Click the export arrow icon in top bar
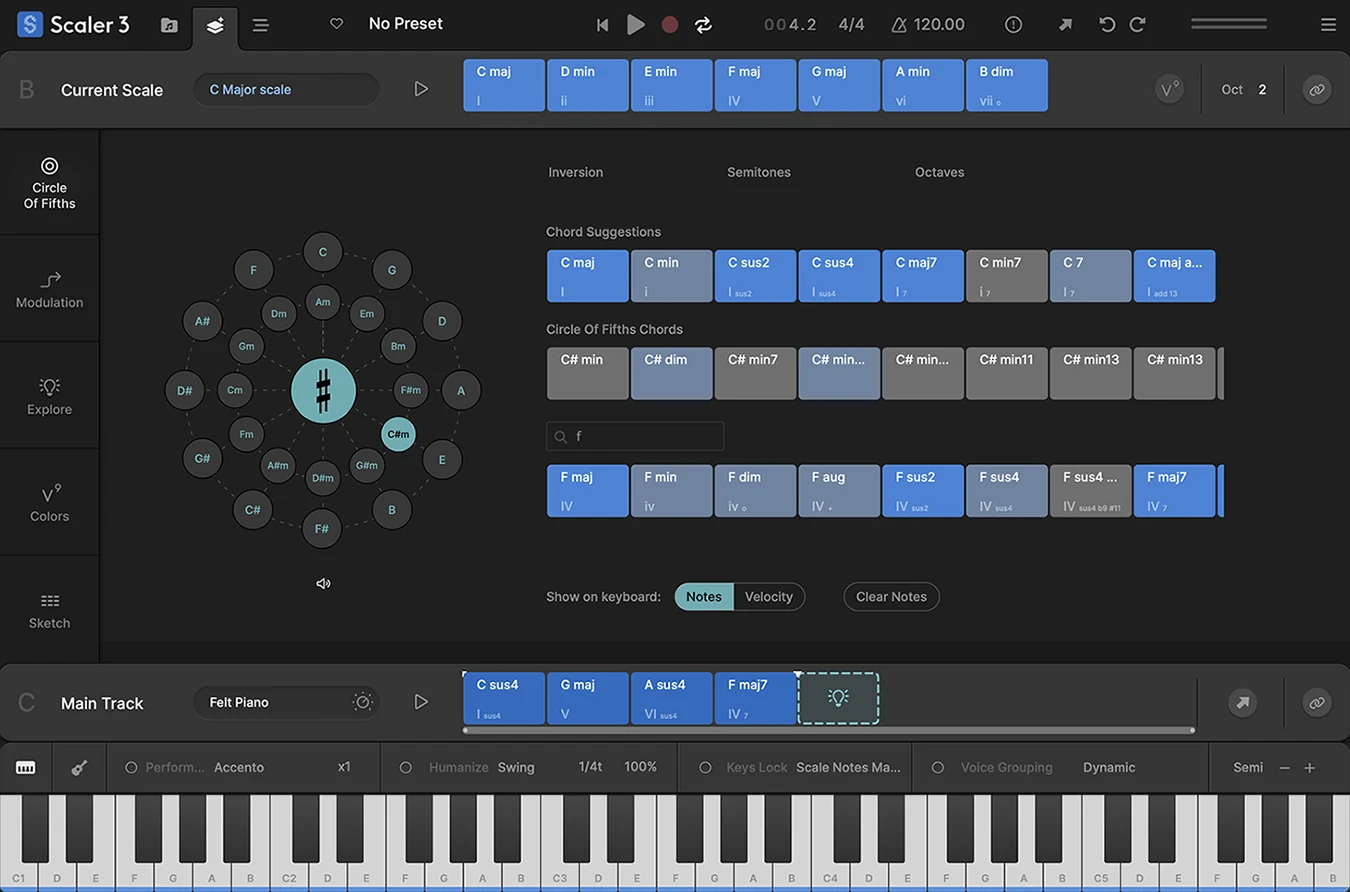 click(1065, 25)
